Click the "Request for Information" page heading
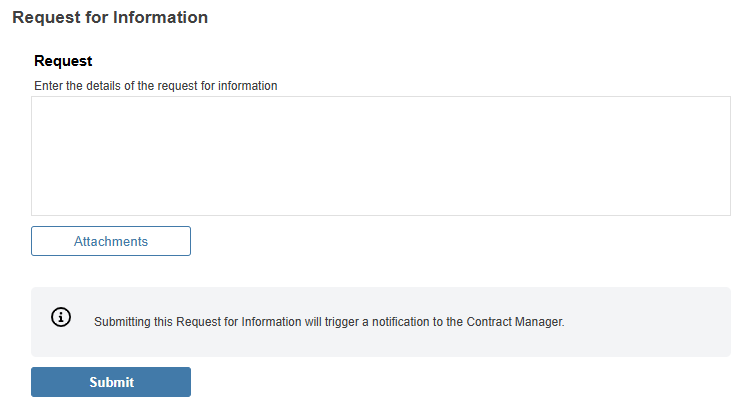Viewport: 753px width, 411px height. click(x=110, y=18)
